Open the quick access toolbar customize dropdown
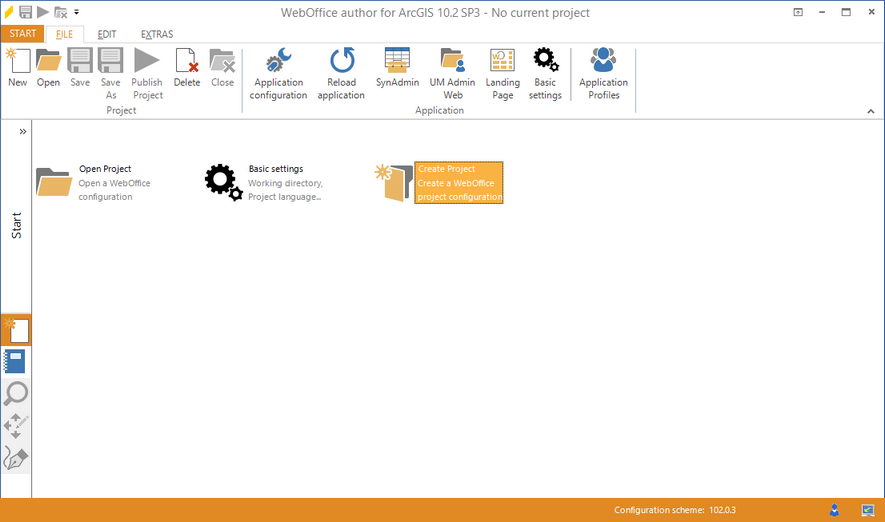This screenshot has height=522, width=885. (77, 13)
